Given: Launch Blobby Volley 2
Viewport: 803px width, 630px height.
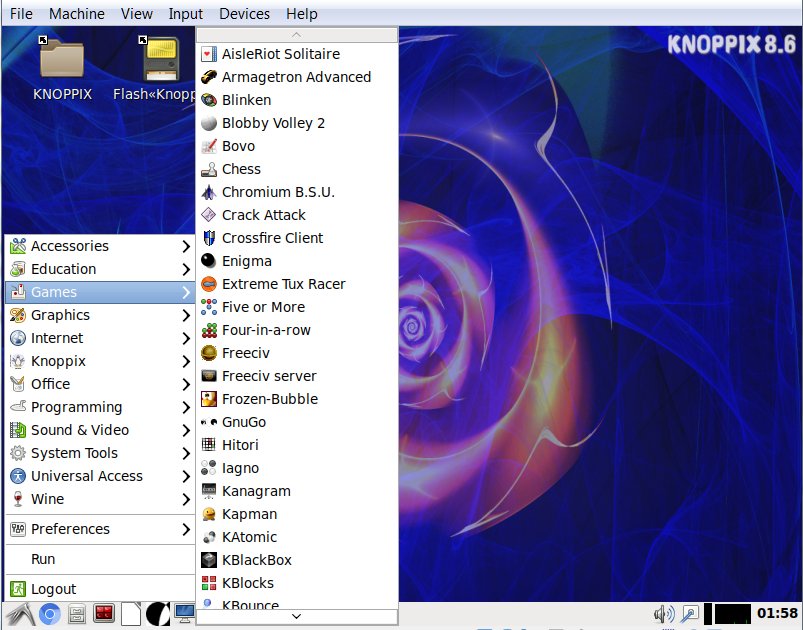Looking at the screenshot, I should coord(297,123).
